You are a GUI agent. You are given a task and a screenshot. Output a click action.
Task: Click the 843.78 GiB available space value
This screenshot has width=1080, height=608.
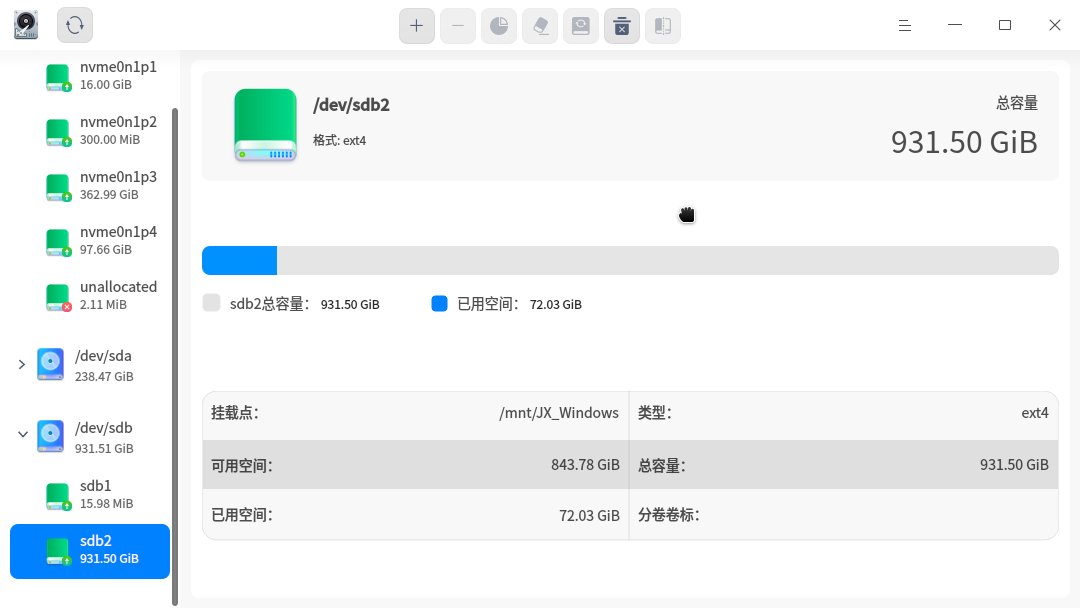[585, 465]
